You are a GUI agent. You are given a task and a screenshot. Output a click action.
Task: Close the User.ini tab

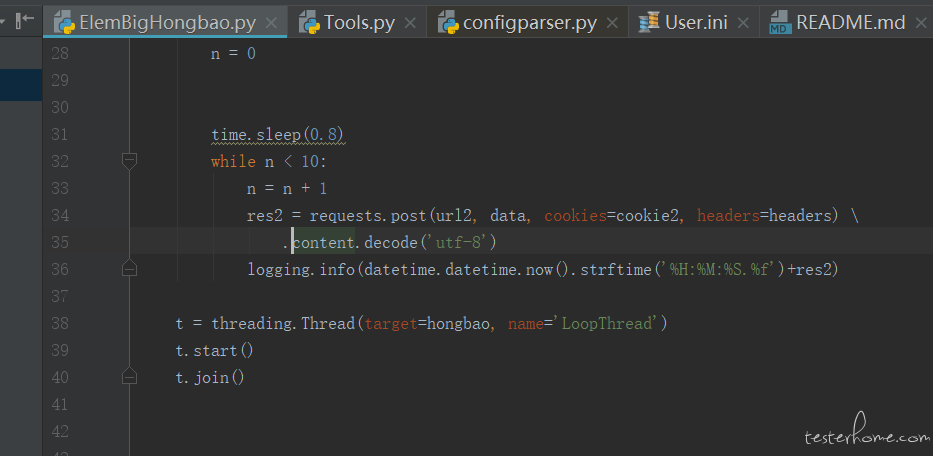(743, 23)
